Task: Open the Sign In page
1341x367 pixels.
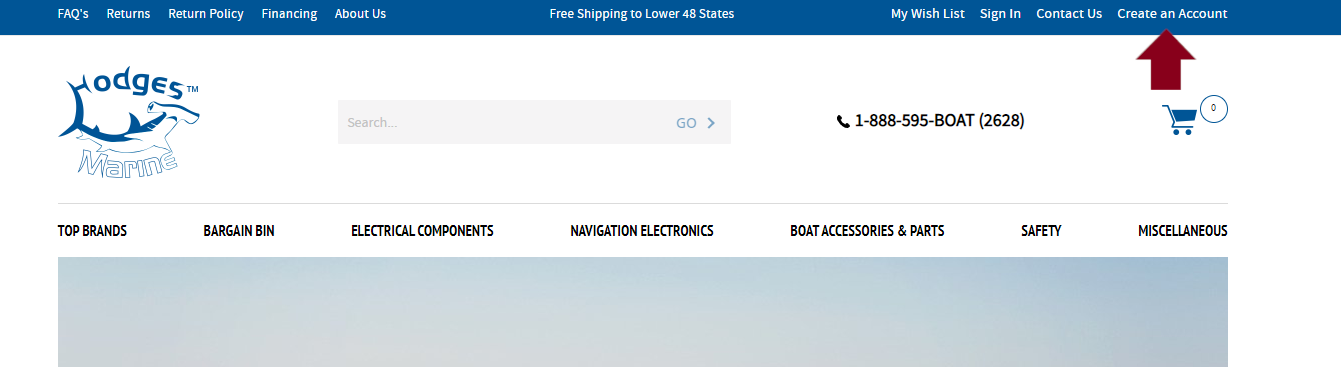Action: tap(1000, 14)
